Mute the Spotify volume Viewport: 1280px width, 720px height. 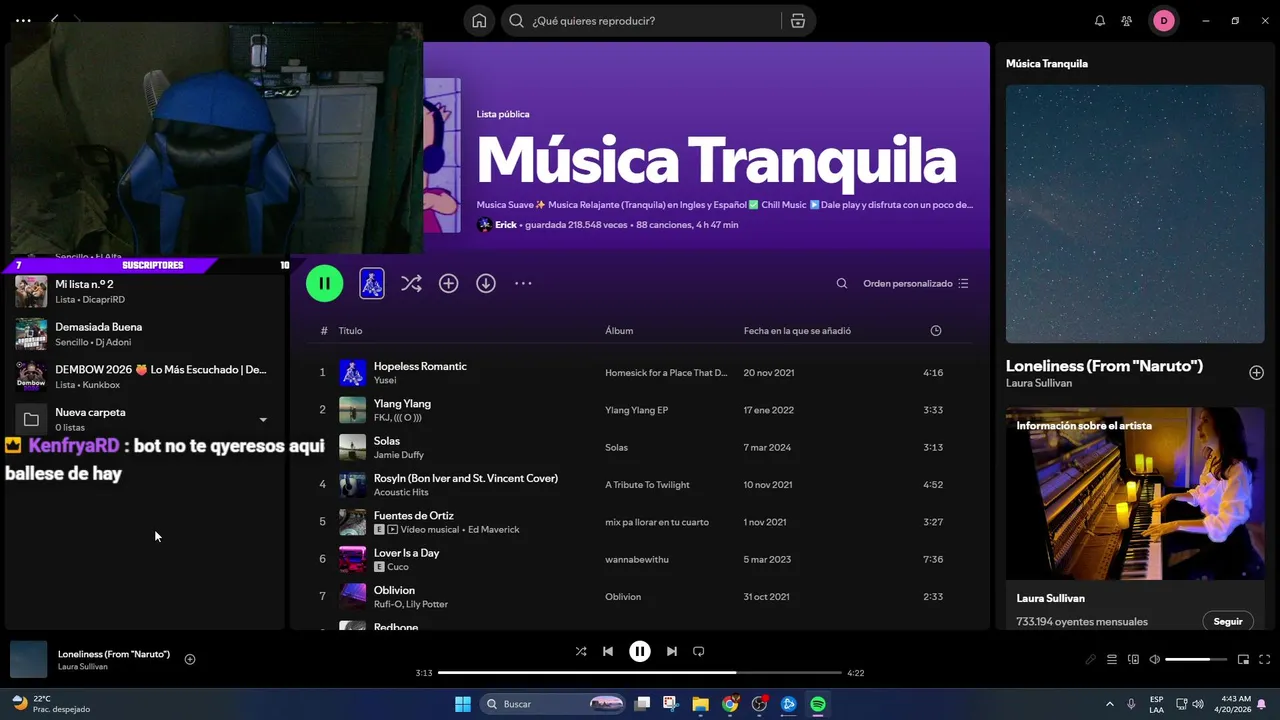coord(1155,660)
